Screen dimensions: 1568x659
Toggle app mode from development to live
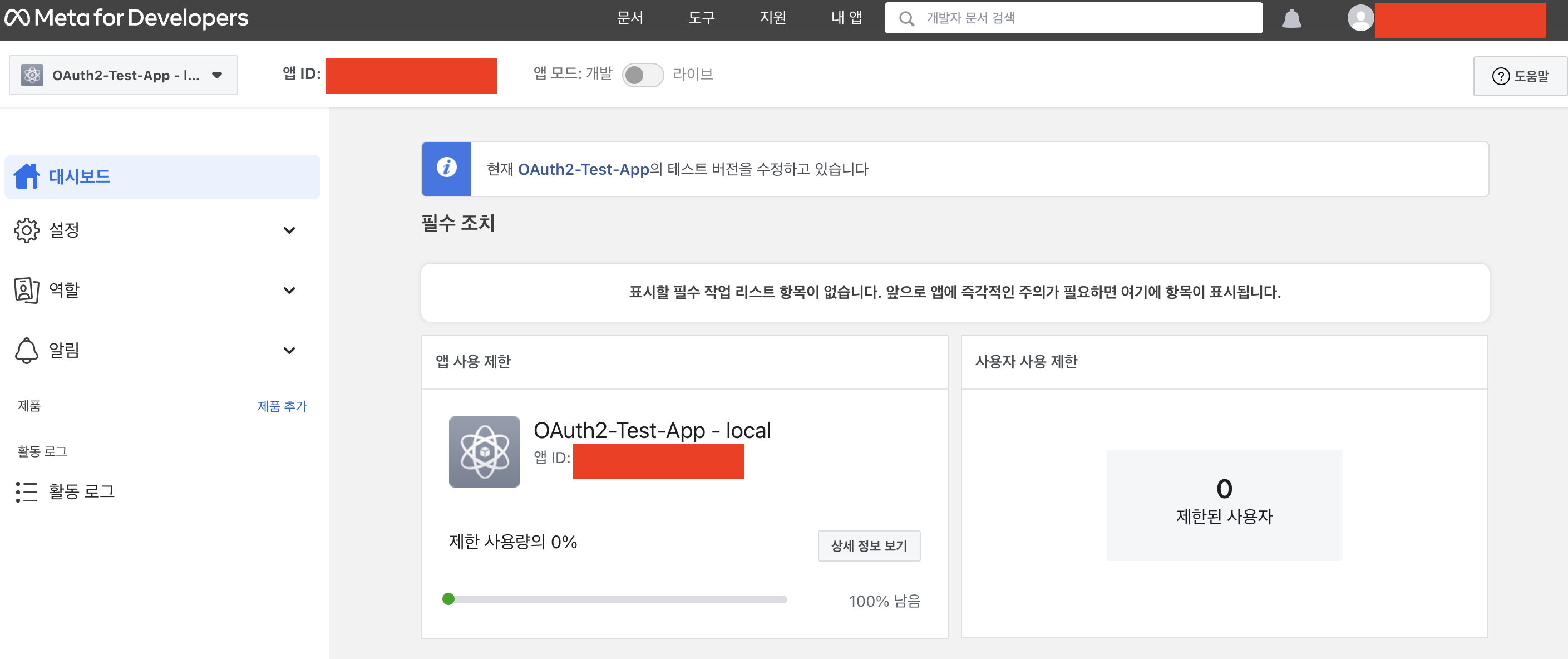pos(643,75)
